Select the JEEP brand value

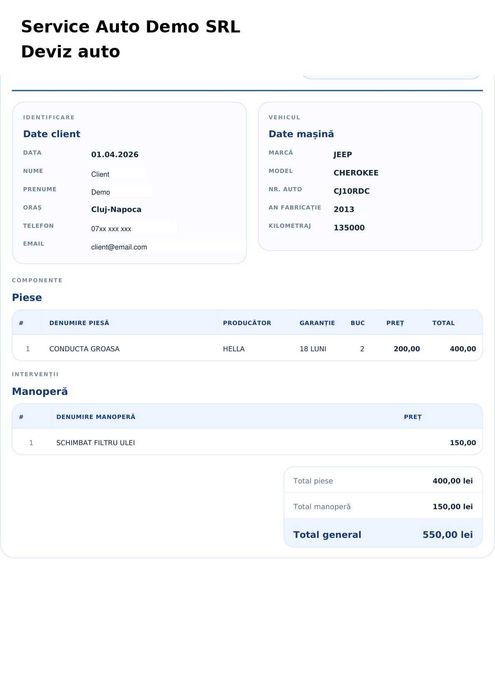[342, 154]
